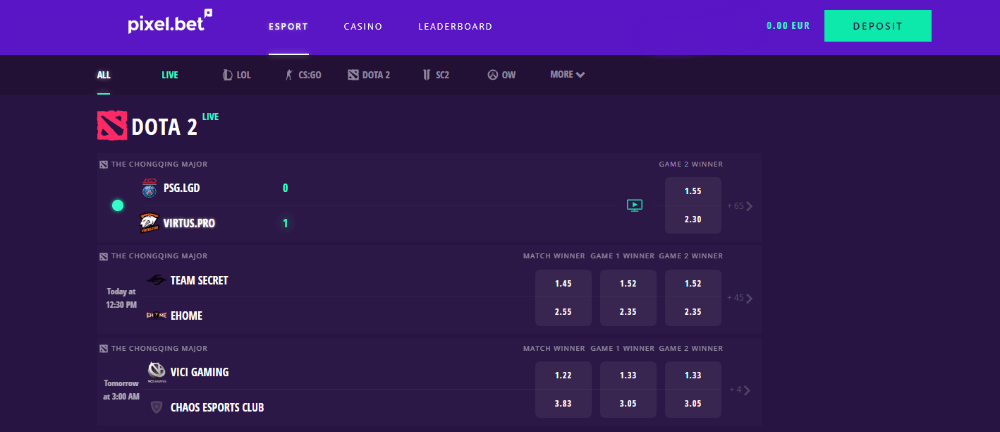Bet EHOME match winner at 2.55
Image resolution: width=1000 pixels, height=432 pixels.
[x=563, y=312]
